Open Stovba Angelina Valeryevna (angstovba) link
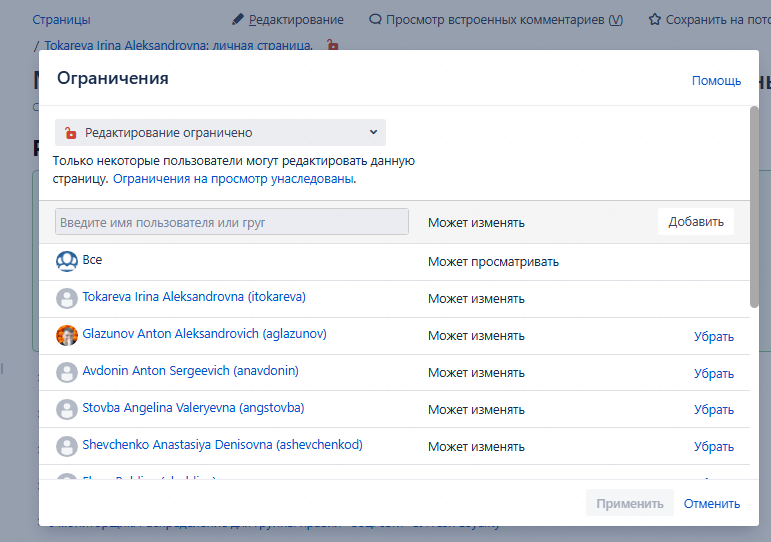This screenshot has height=542, width=771. pyautogui.click(x=193, y=407)
